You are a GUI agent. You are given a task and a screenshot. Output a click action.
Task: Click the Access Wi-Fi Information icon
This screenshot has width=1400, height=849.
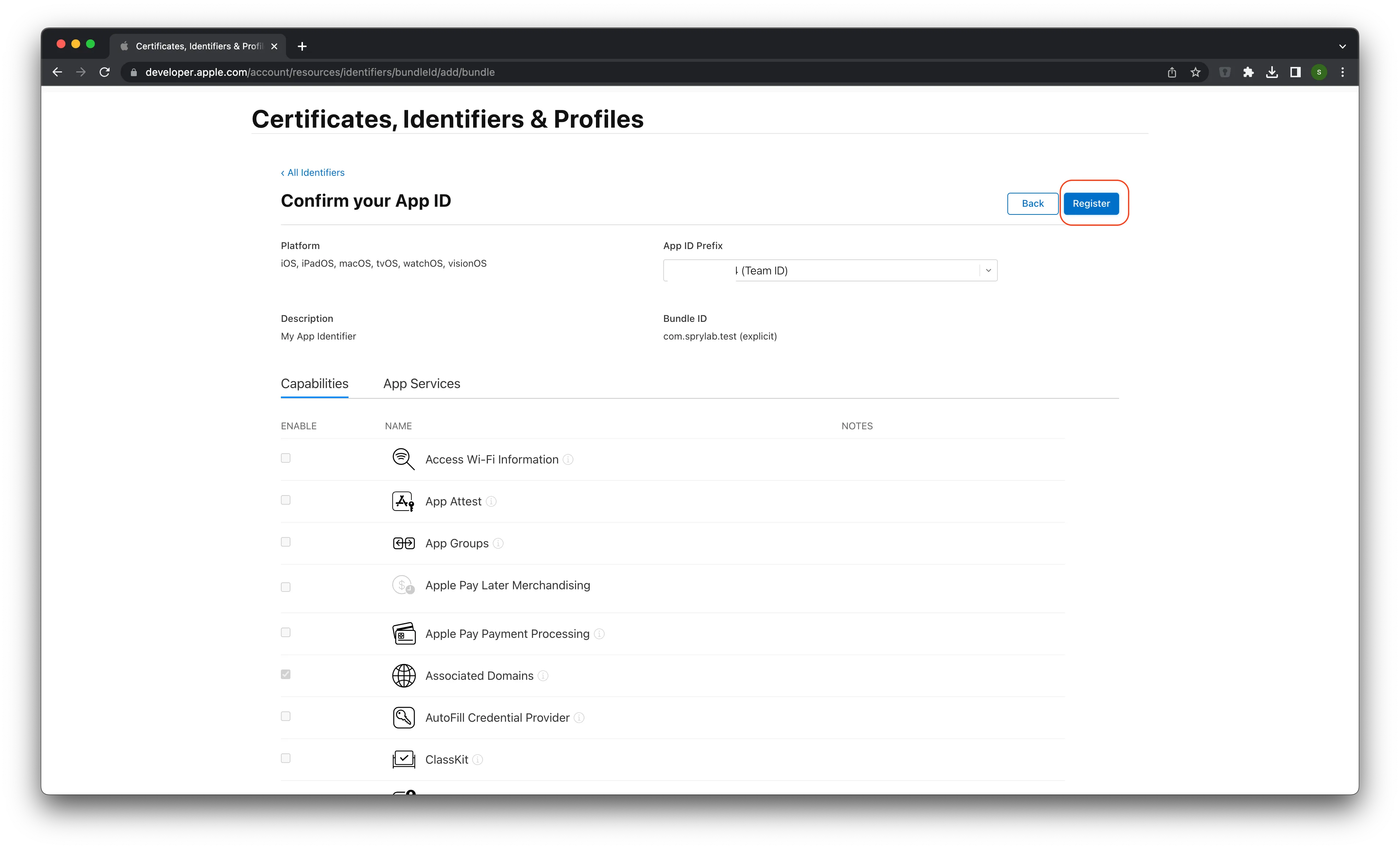pos(403,459)
